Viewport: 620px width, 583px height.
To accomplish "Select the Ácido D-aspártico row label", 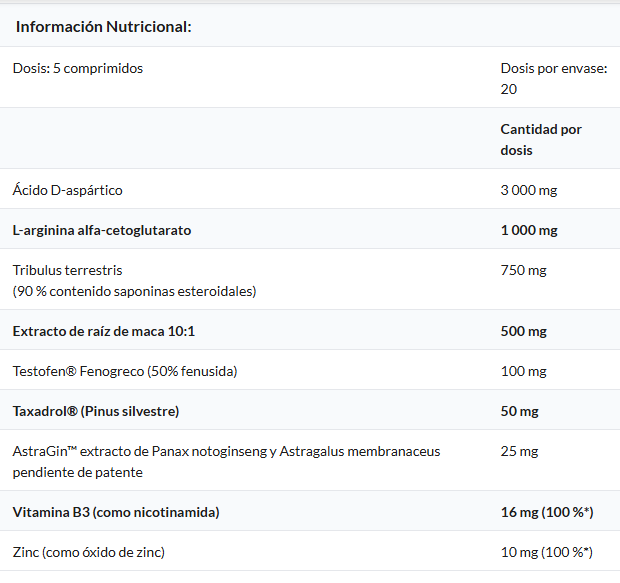I will (x=68, y=190).
